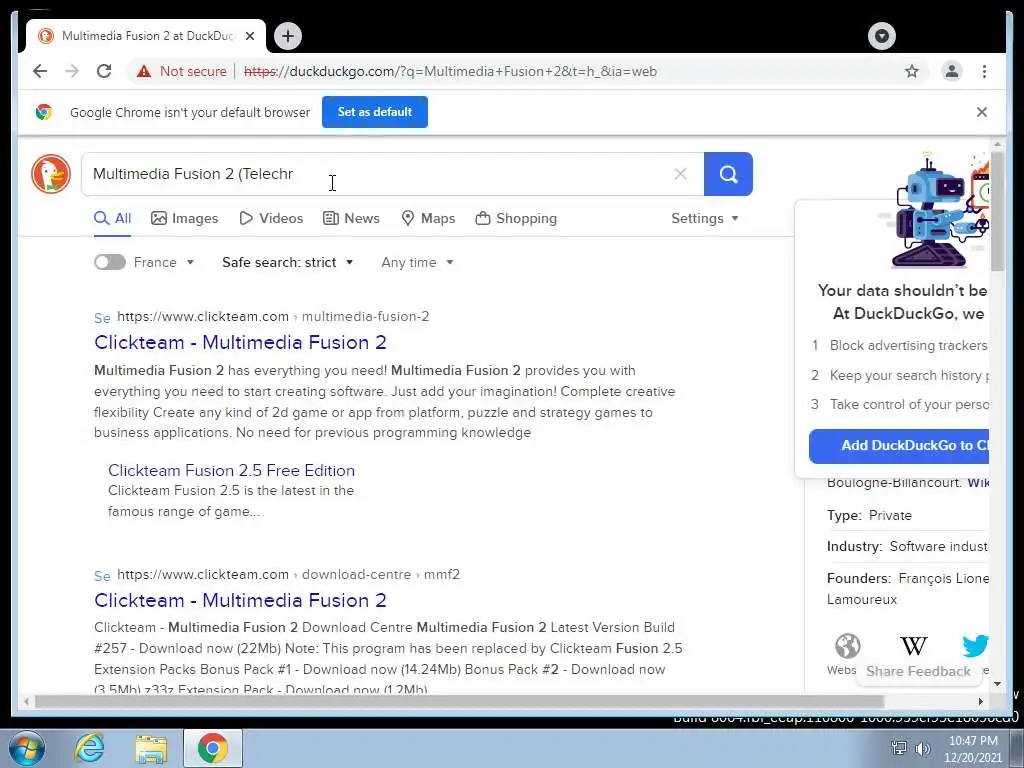
Task: Click the scroll-right arrow of horizontal scrollbar
Action: click(980, 701)
